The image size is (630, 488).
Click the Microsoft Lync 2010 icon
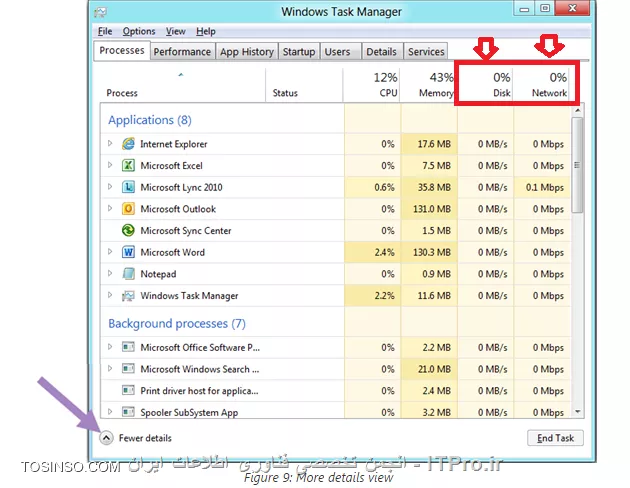[x=128, y=187]
